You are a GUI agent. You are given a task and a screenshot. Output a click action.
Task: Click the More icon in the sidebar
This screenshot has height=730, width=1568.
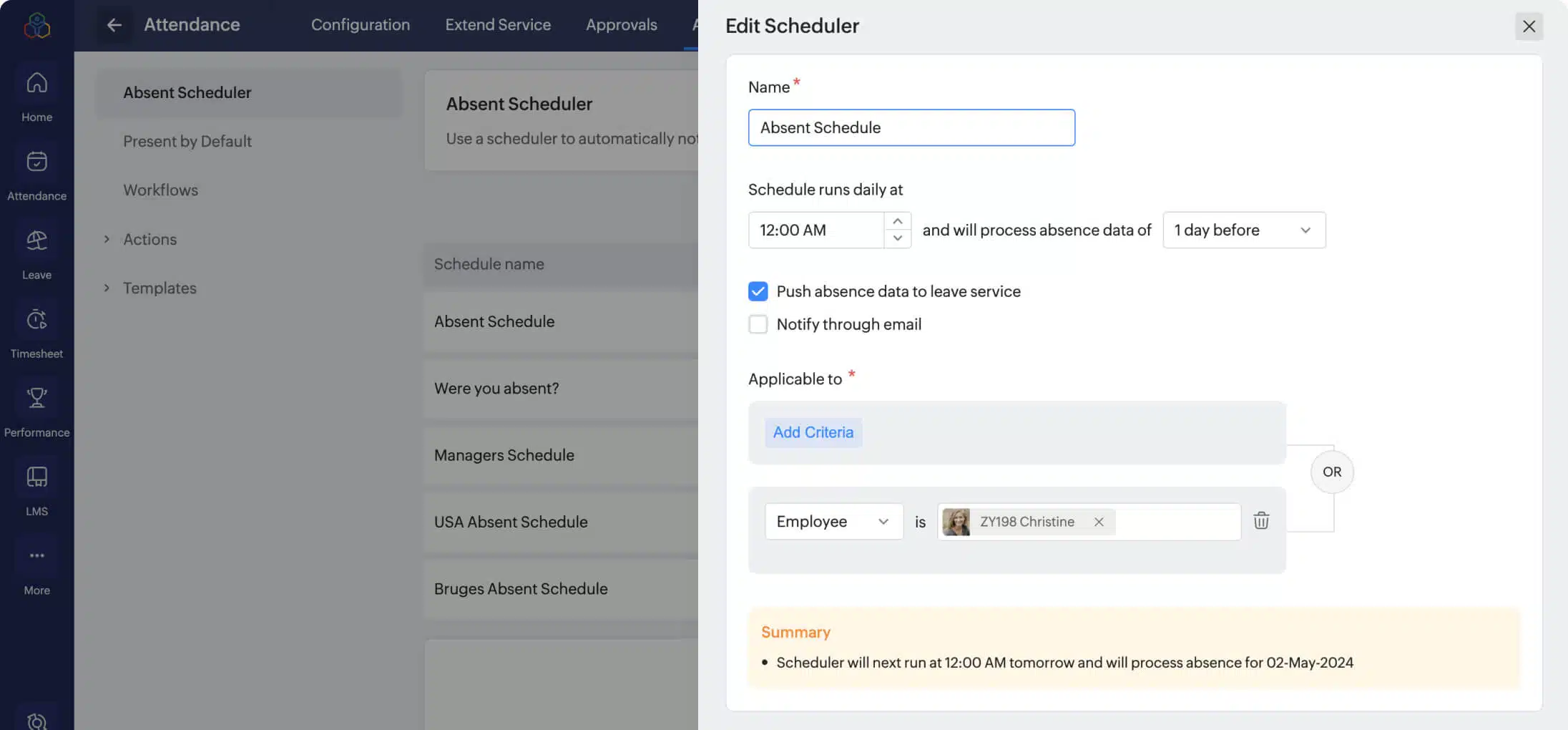point(36,565)
